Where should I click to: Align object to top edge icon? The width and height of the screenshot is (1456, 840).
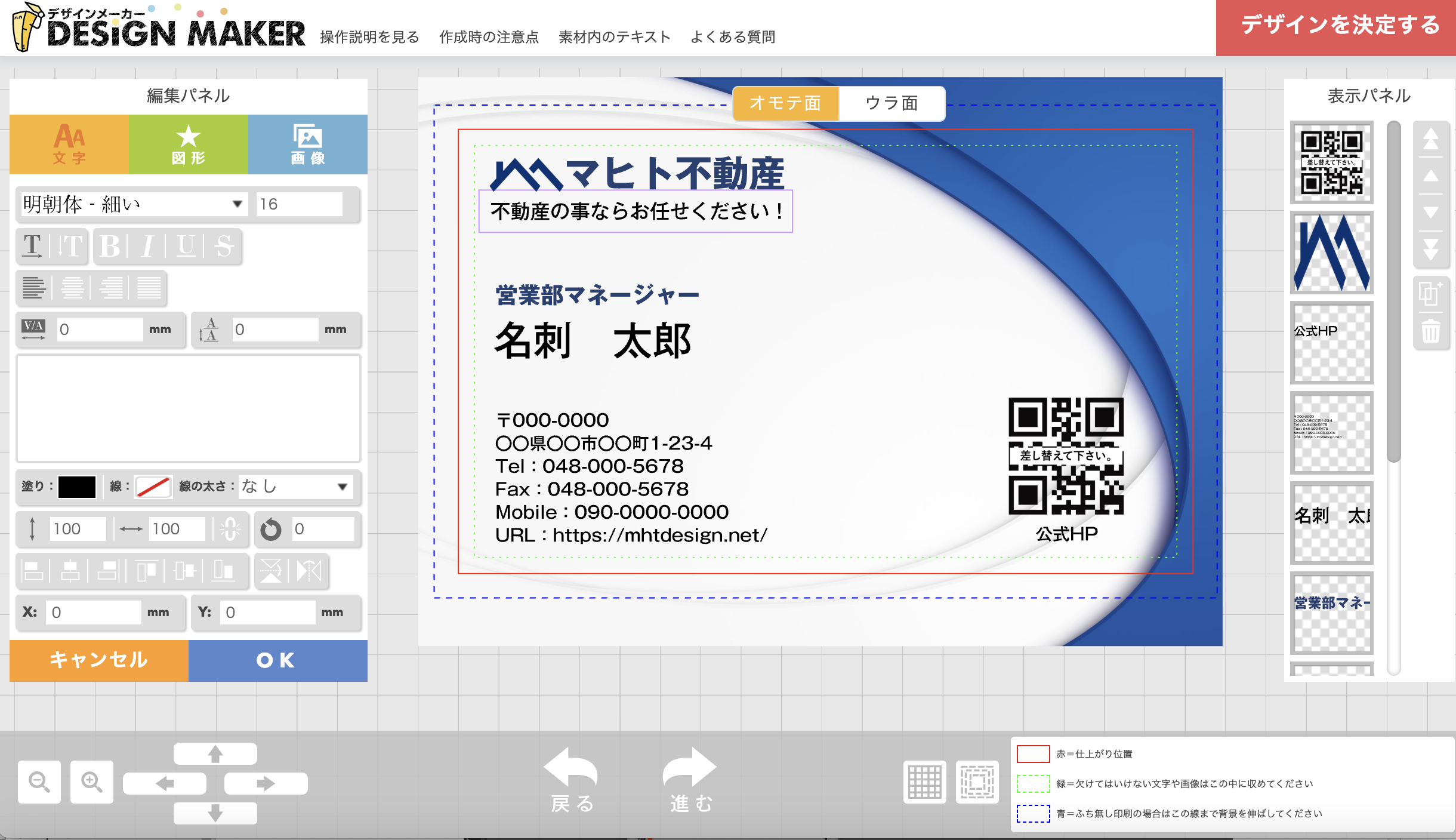click(x=147, y=571)
